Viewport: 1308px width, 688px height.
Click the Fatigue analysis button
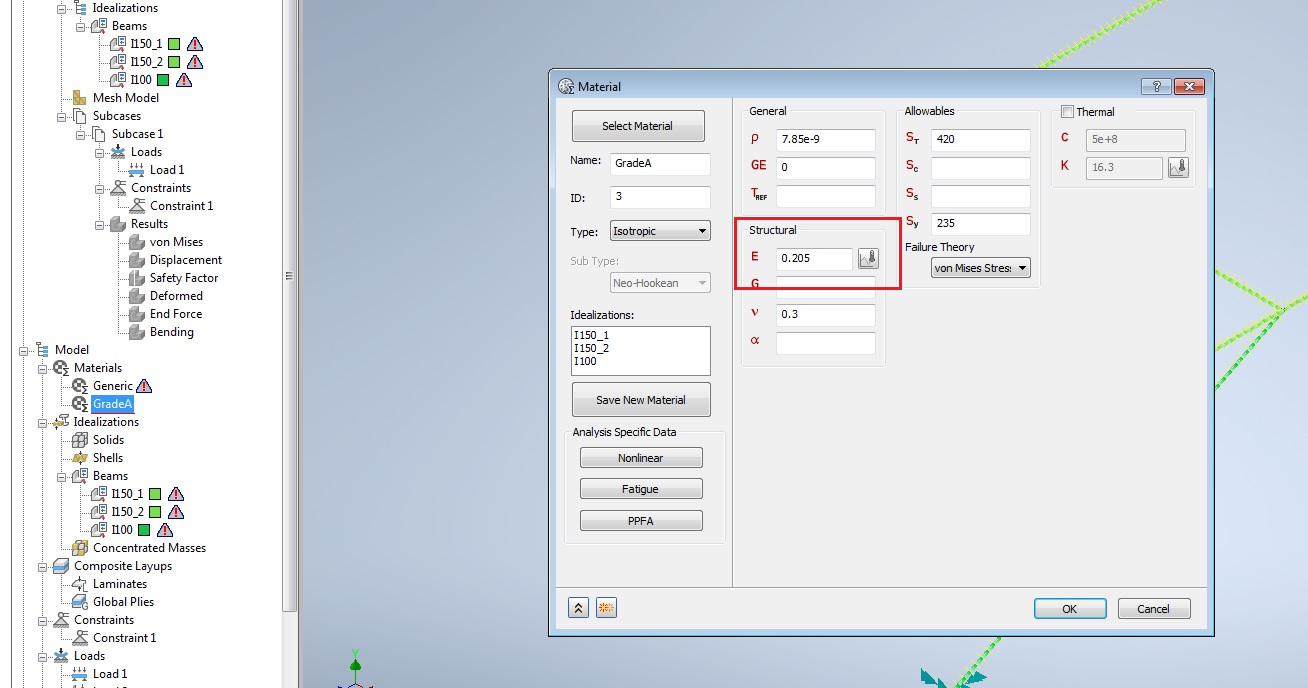(x=640, y=488)
